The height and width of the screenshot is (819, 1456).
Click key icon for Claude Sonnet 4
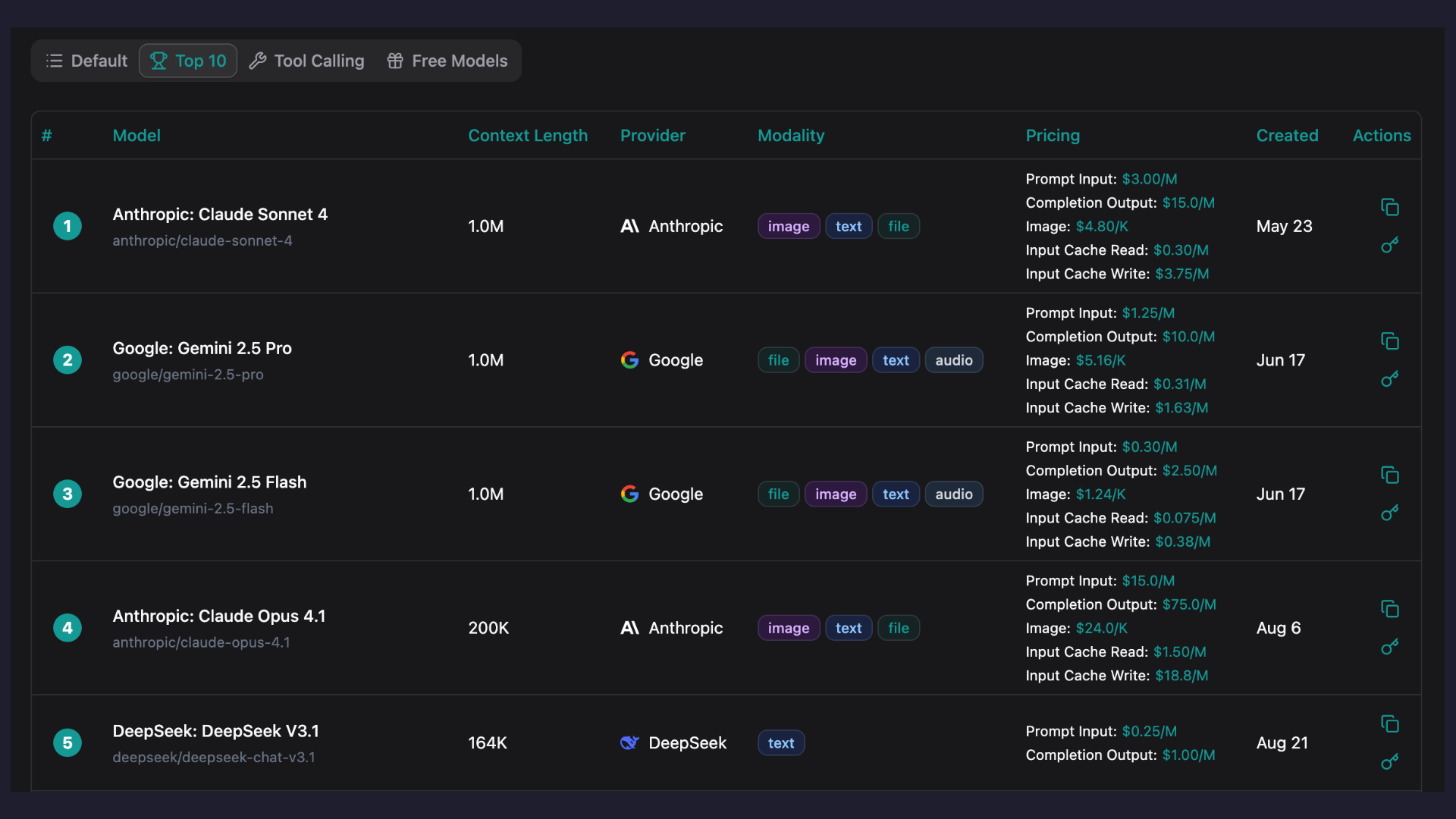pos(1389,246)
